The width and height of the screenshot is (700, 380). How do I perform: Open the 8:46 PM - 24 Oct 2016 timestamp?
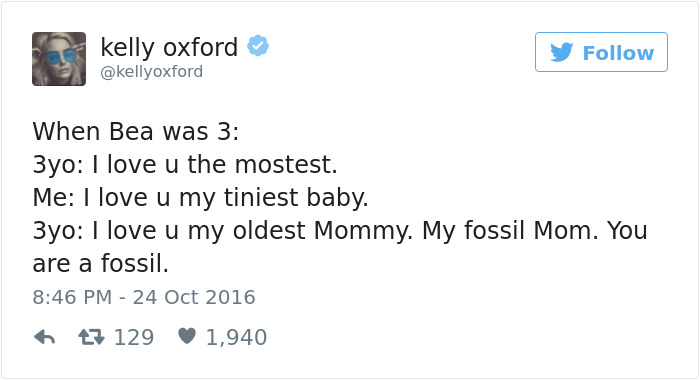(x=144, y=297)
